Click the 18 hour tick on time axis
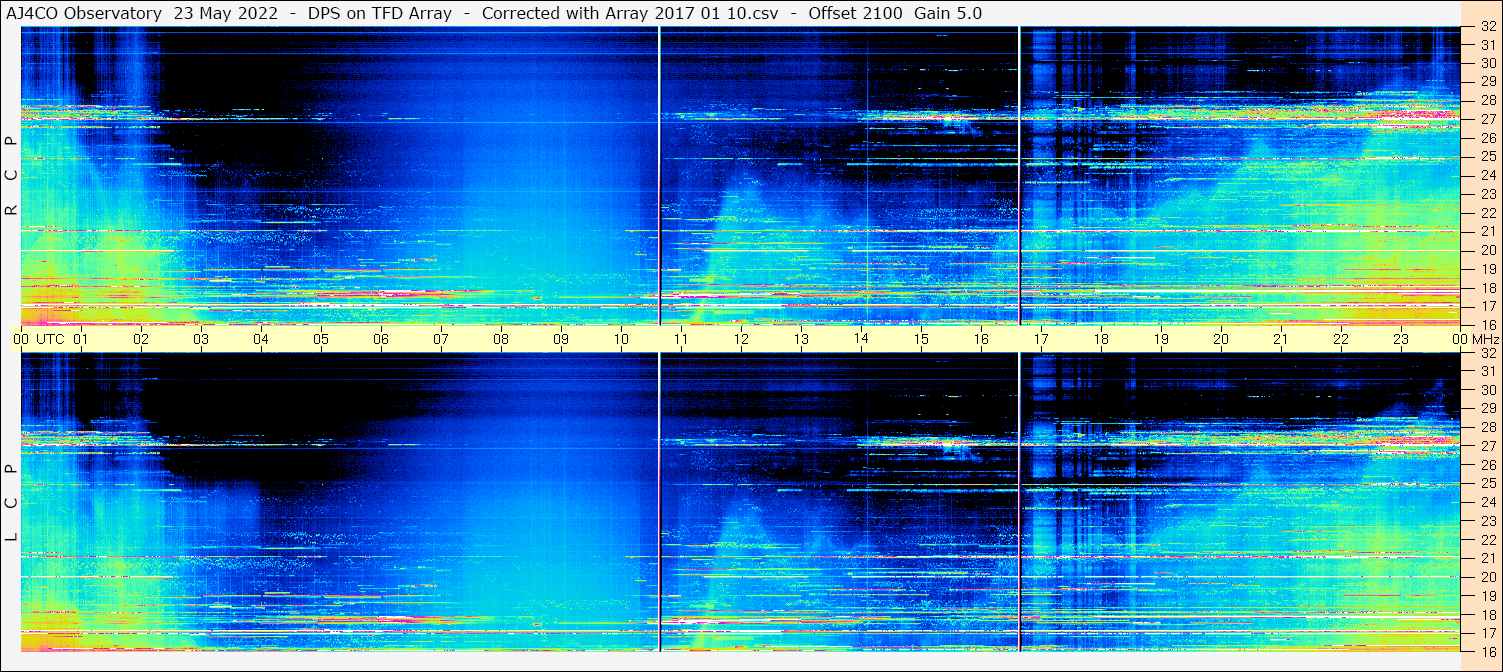The height and width of the screenshot is (672, 1503). click(x=1100, y=339)
